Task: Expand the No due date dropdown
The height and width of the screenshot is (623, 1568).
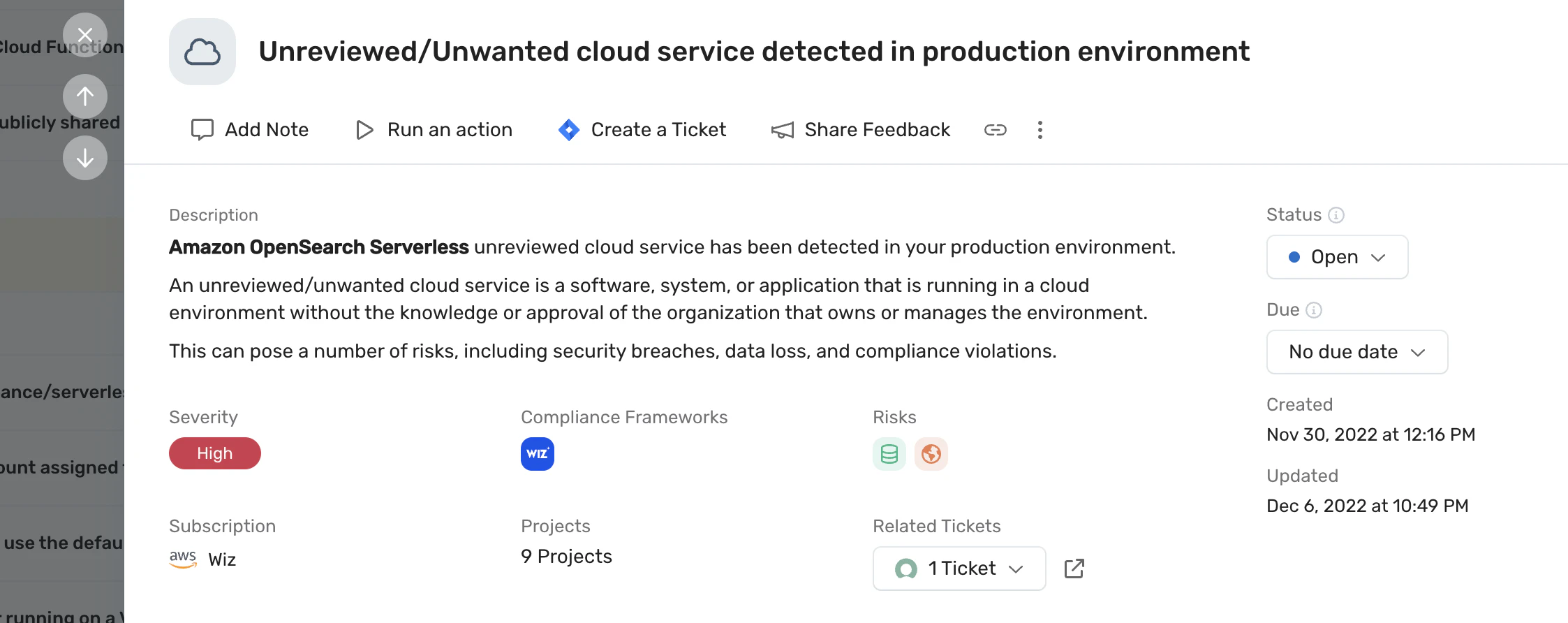Action: 1356,352
